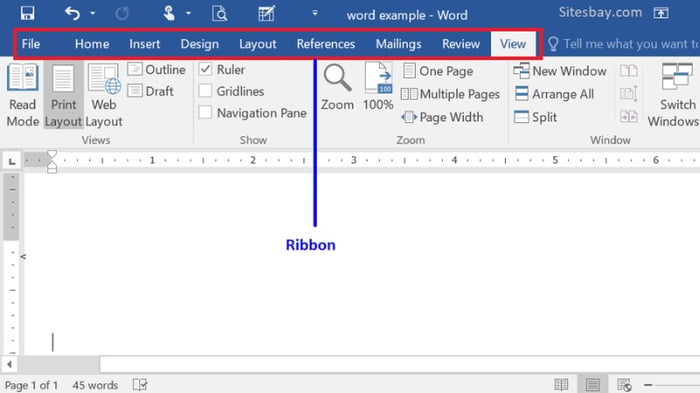Switch to Read Mode view
The image size is (700, 393).
pos(22,95)
